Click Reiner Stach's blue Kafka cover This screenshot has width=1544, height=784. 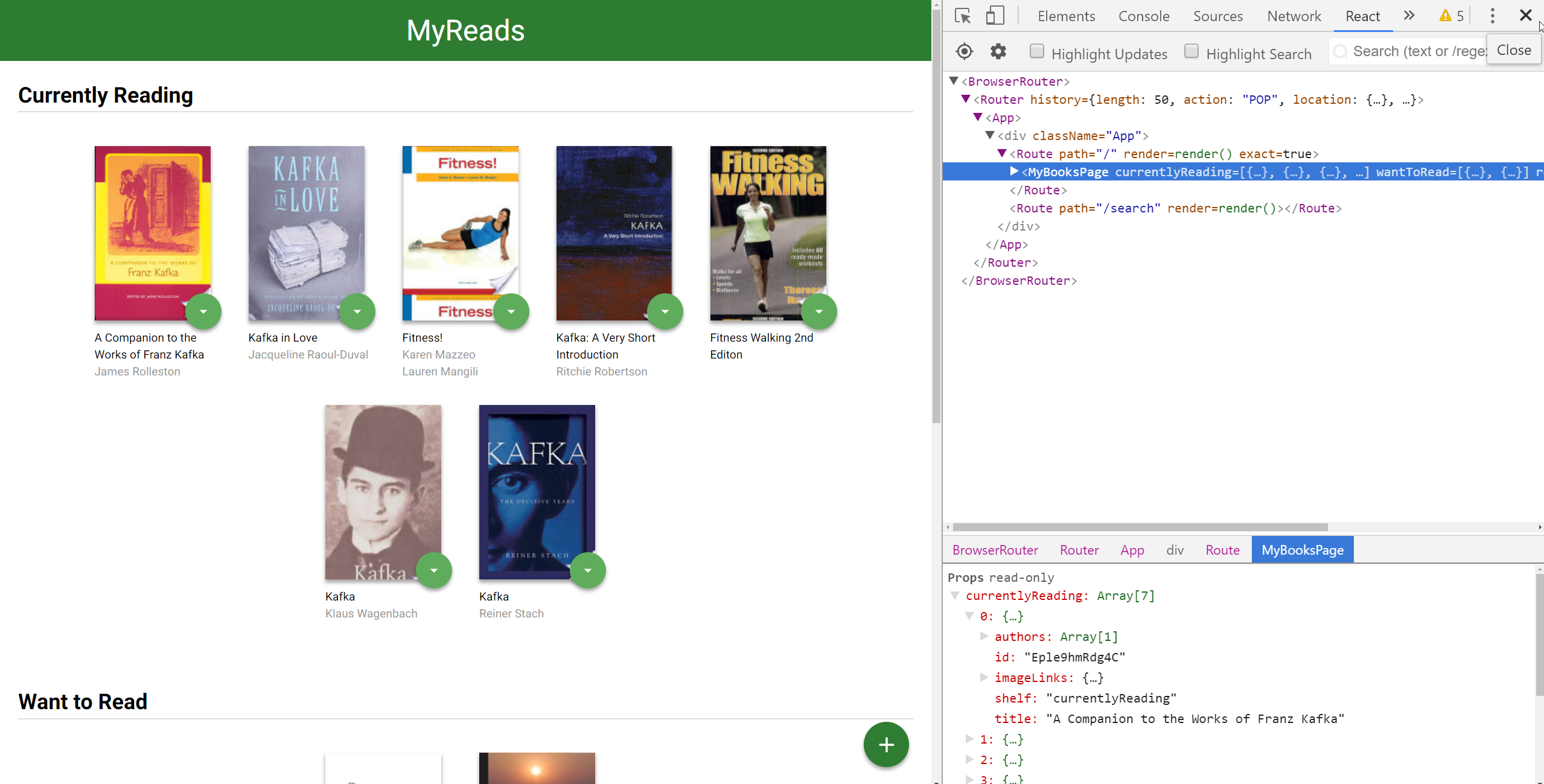(x=537, y=492)
